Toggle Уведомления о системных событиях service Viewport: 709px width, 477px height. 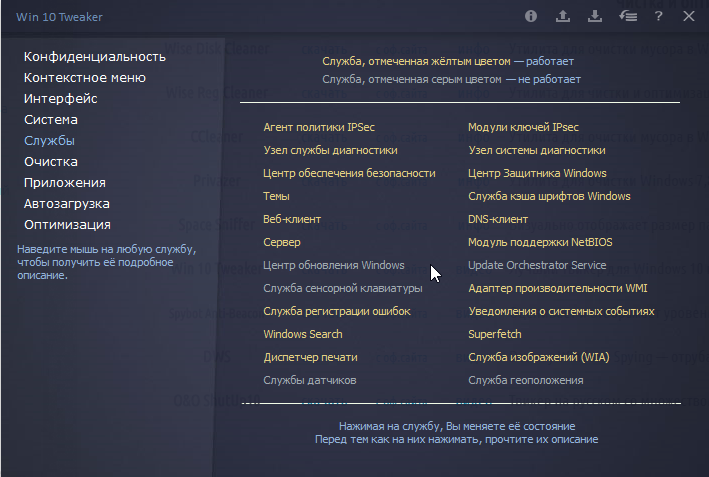[x=561, y=312]
